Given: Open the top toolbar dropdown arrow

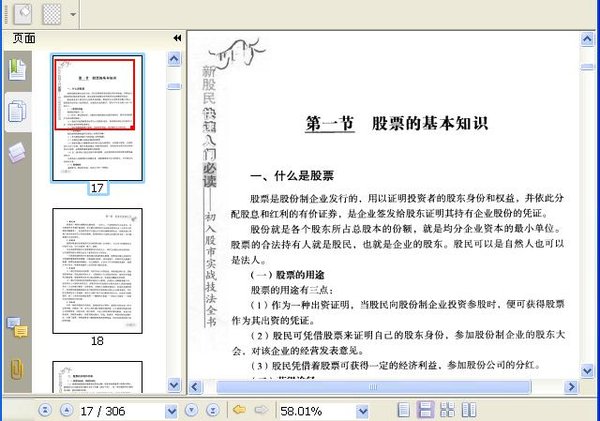Looking at the screenshot, I should 72,15.
